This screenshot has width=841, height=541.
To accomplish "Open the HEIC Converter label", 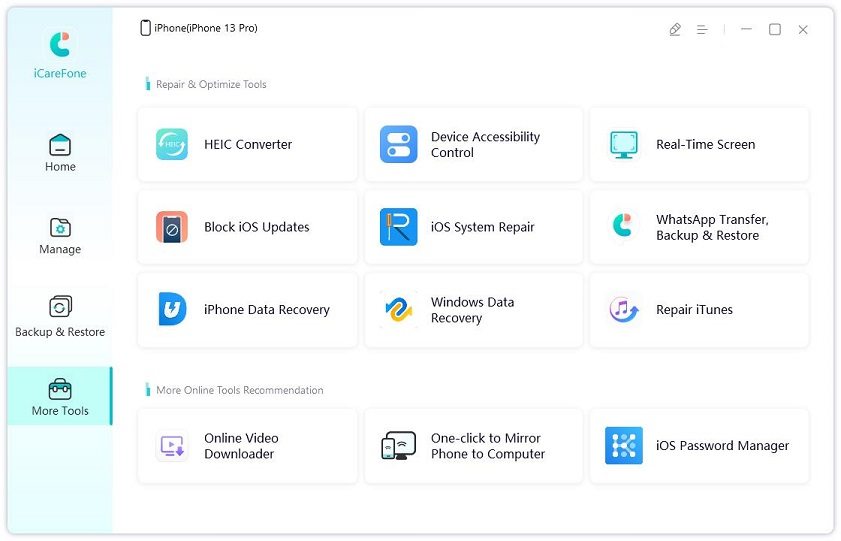I will (x=248, y=144).
